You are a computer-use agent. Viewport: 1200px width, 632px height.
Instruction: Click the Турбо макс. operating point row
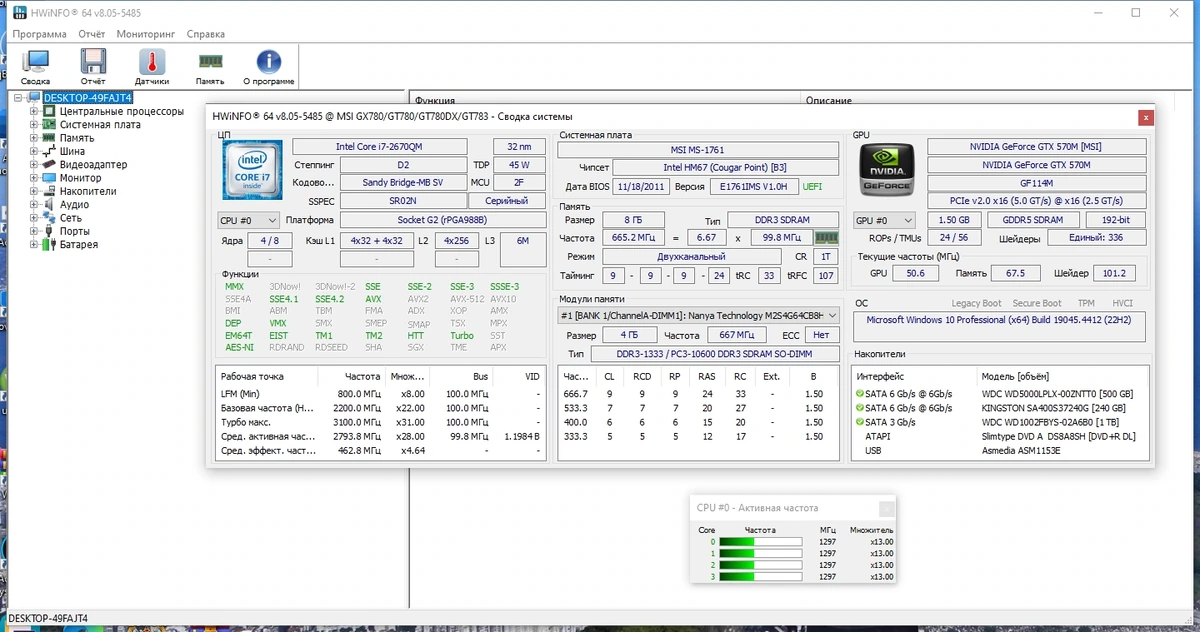381,422
